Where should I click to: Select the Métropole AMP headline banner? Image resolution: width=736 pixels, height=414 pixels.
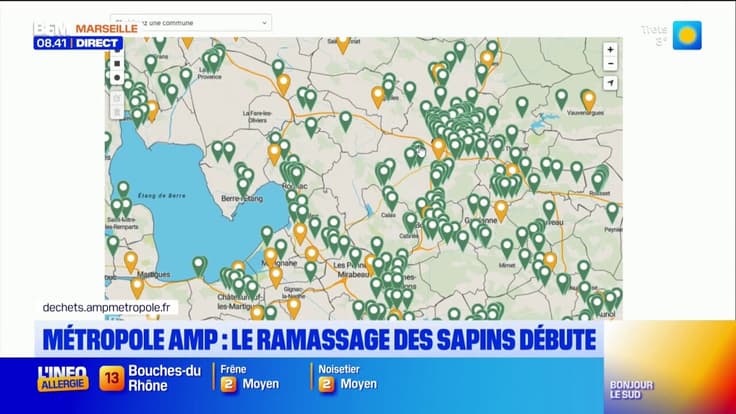319,339
